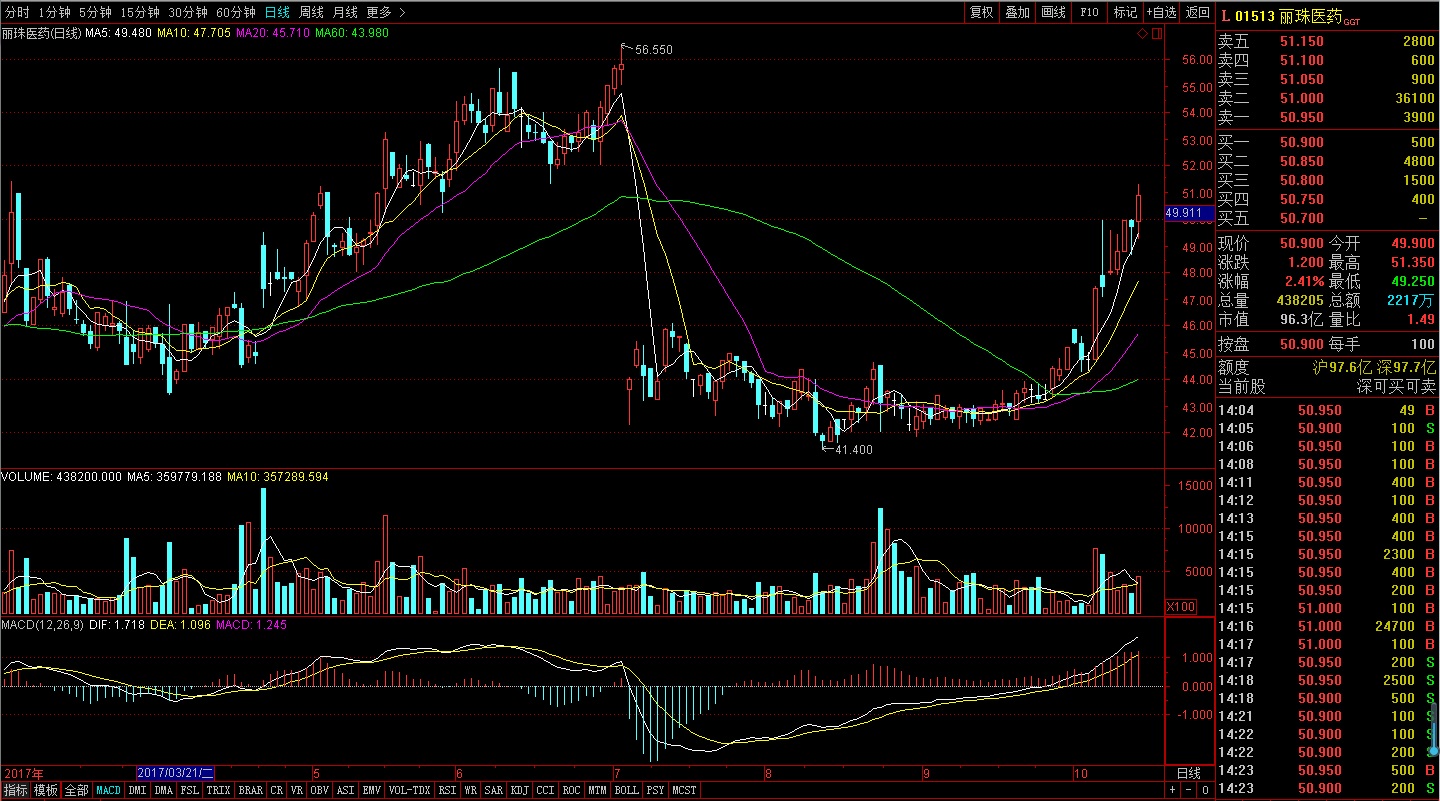Viewport: 1440px width, 801px height.
Task: Open the 画线 drawing tools
Action: pos(1053,12)
